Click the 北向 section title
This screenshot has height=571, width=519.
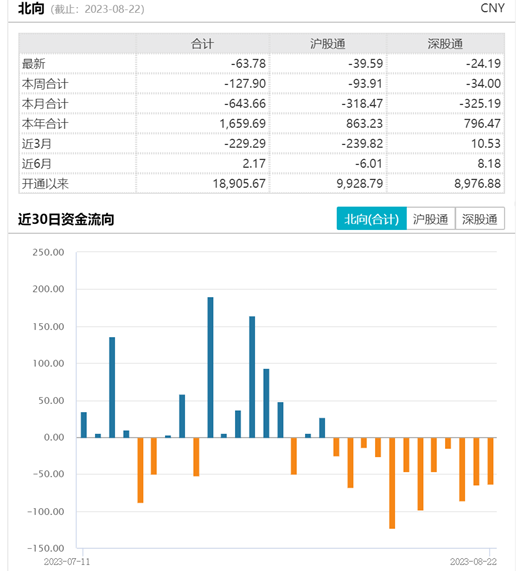(x=31, y=8)
